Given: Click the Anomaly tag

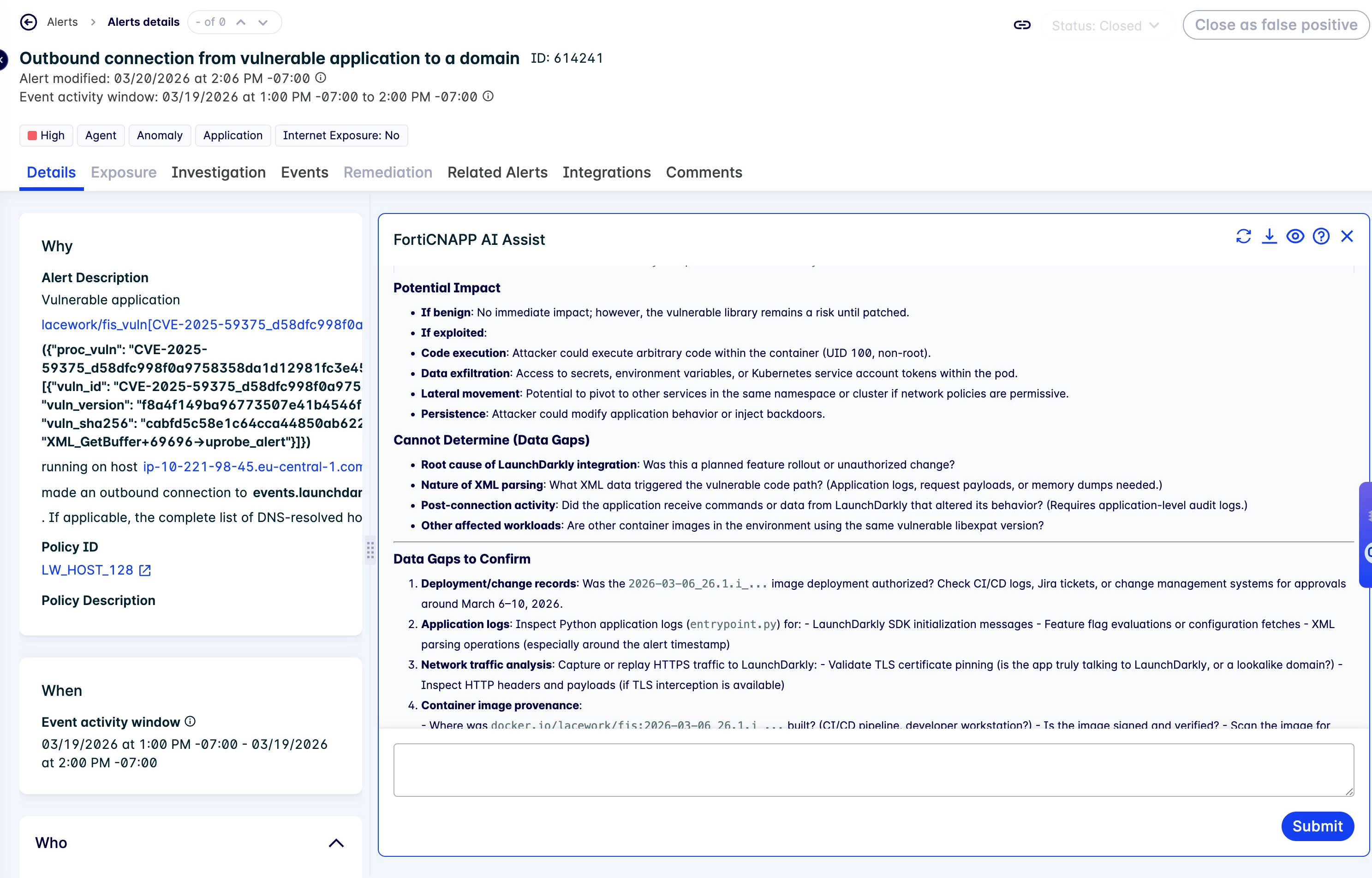Looking at the screenshot, I should [160, 135].
